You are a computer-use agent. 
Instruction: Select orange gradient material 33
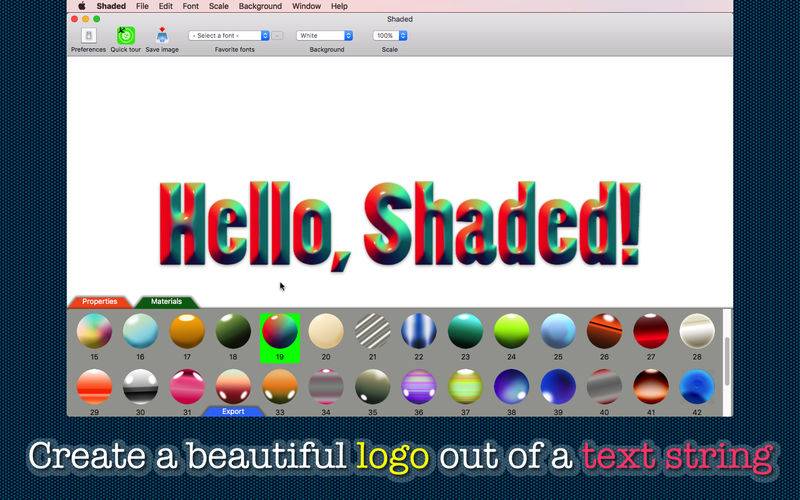pyautogui.click(x=280, y=387)
